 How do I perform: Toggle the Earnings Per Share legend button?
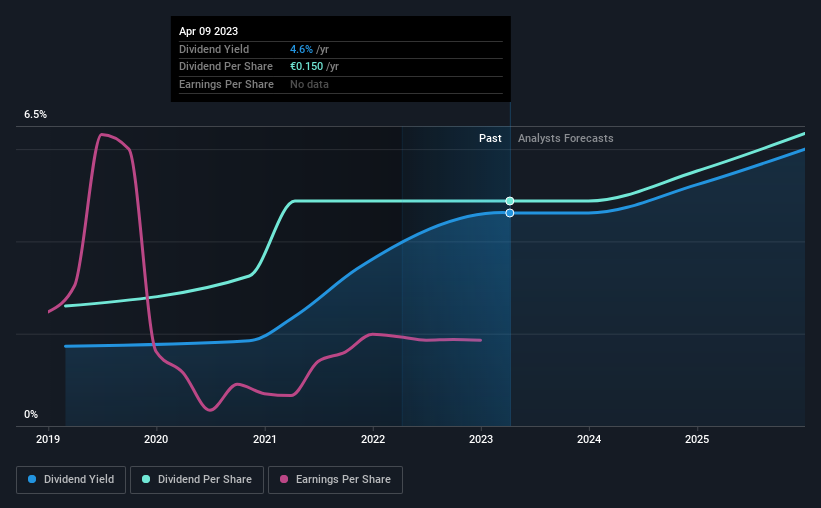[335, 480]
